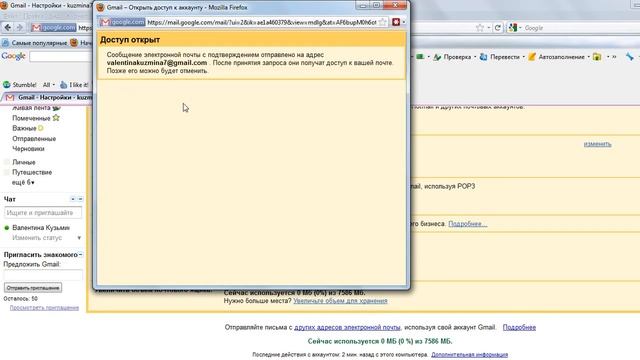The image size is (640, 360).
Task: Click the google.com site identity badge in main window
Action: (x=54, y=28)
